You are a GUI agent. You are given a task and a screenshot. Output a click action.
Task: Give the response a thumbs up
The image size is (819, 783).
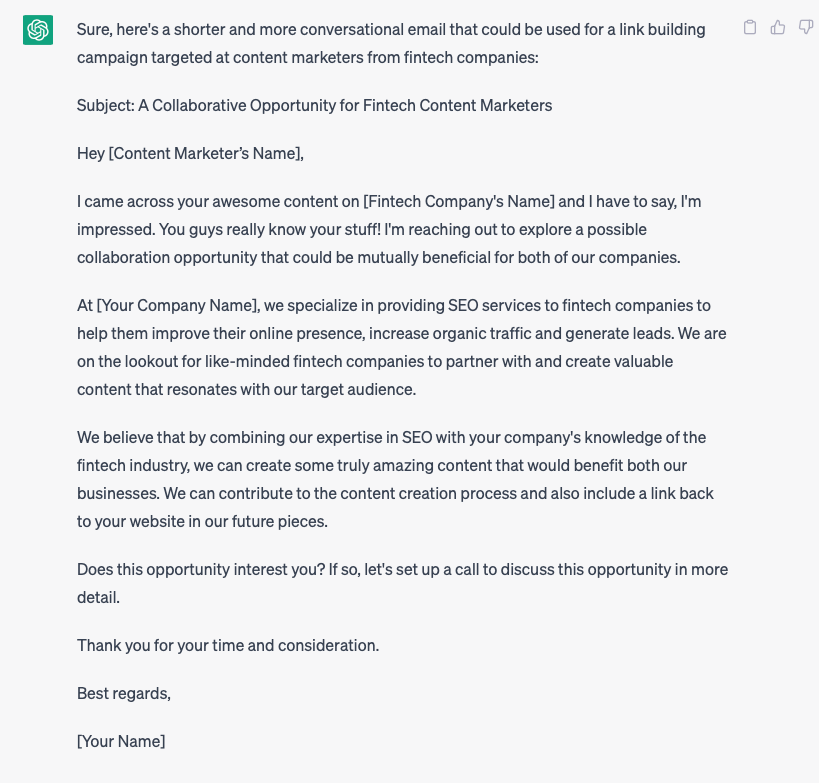[x=778, y=27]
